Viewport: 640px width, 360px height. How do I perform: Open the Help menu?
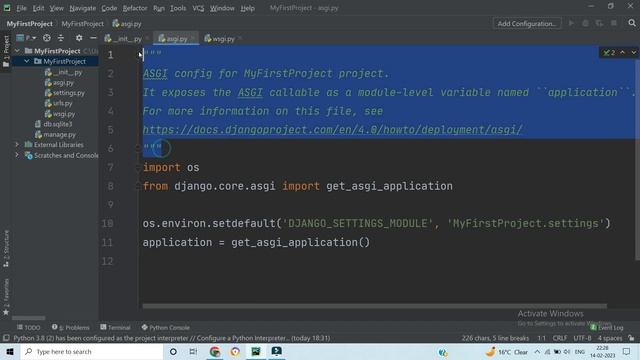(247, 8)
